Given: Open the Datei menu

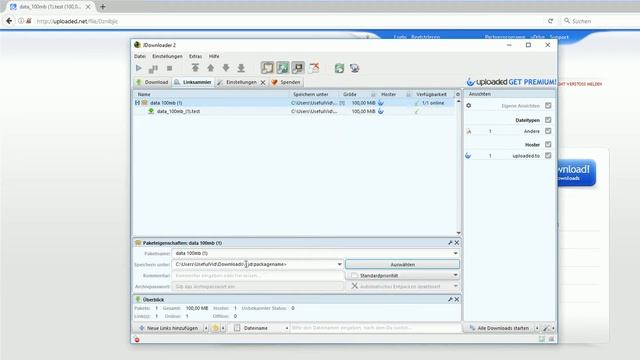Looking at the screenshot, I should pos(140,56).
